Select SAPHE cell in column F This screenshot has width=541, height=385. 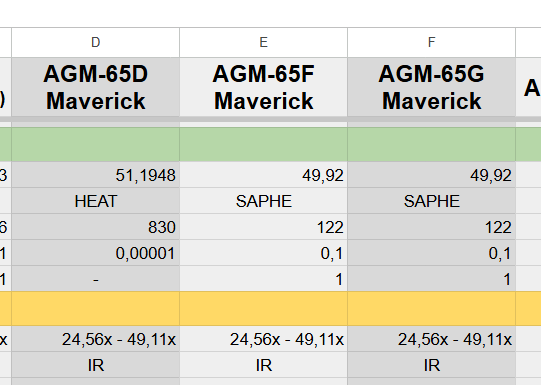431,201
